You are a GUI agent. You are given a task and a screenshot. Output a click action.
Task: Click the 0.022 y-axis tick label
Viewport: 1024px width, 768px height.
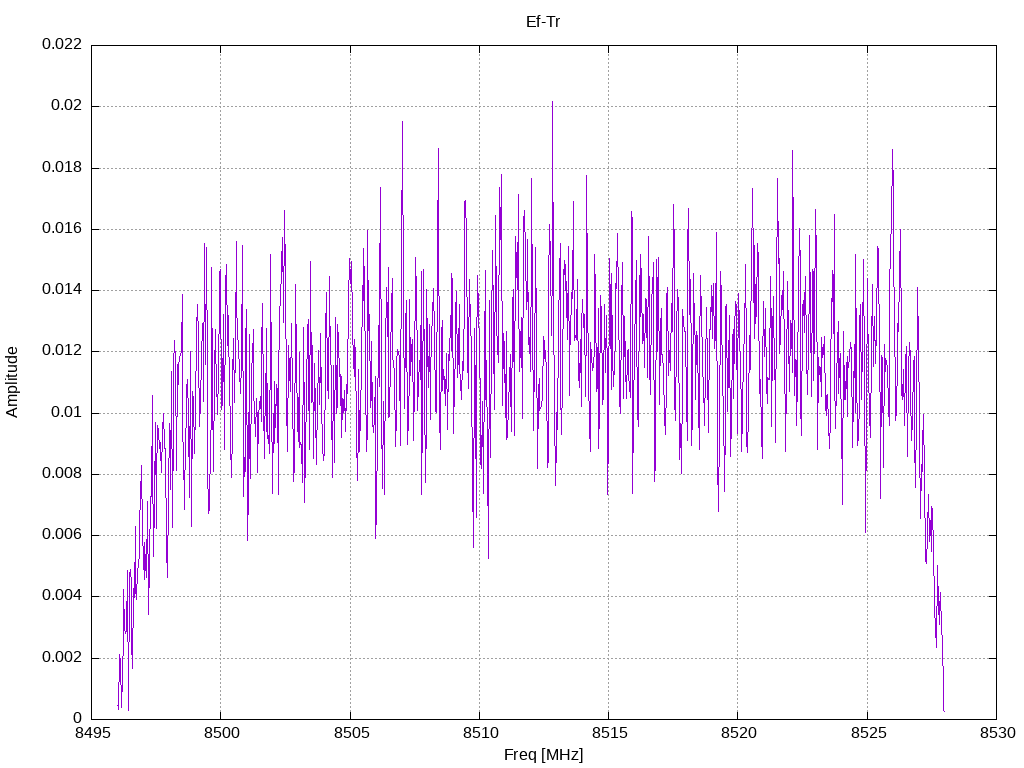(62, 44)
